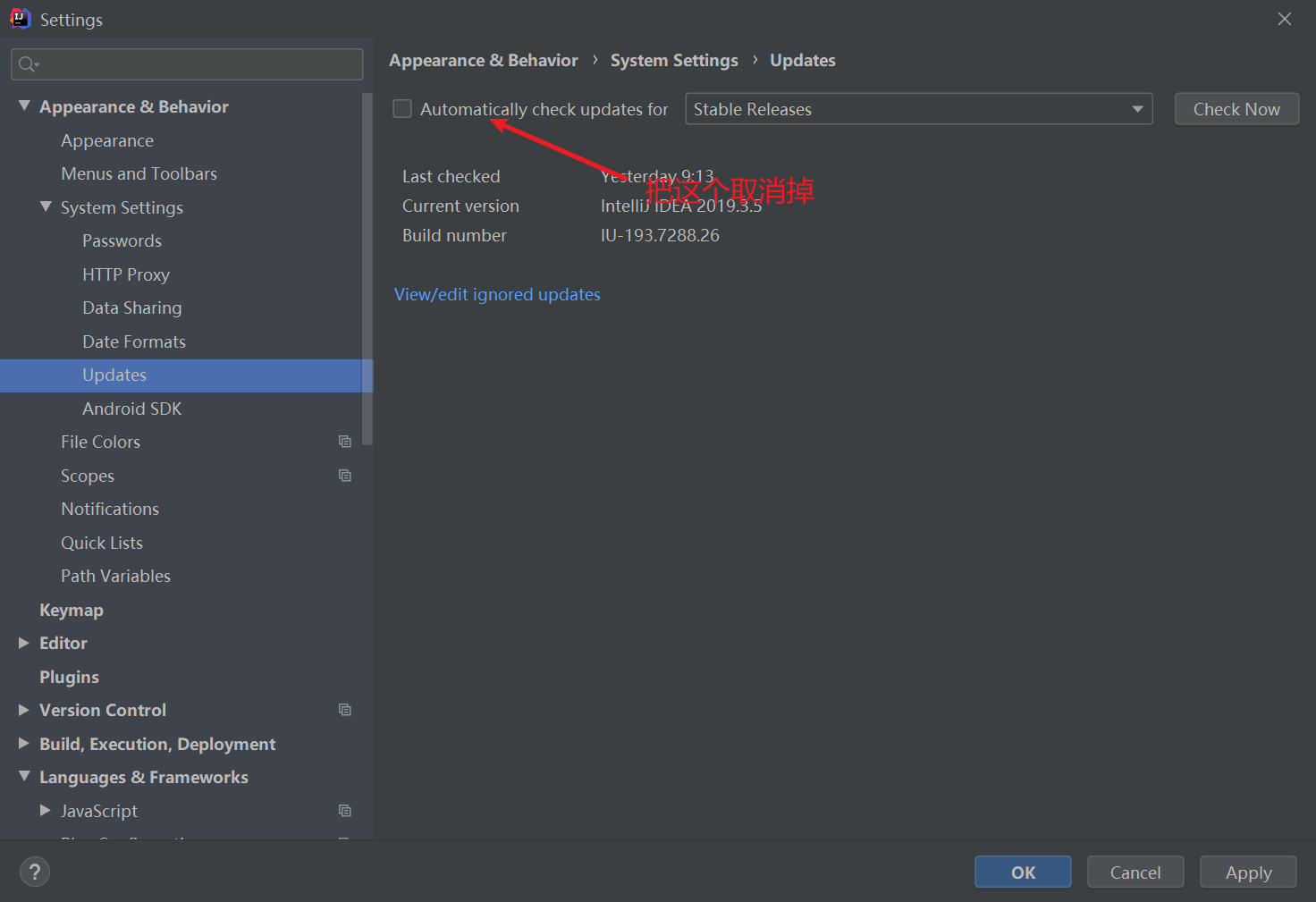Expand Build, Execution, Deployment section
Screen dimensions: 1316x902
pyautogui.click(x=24, y=743)
